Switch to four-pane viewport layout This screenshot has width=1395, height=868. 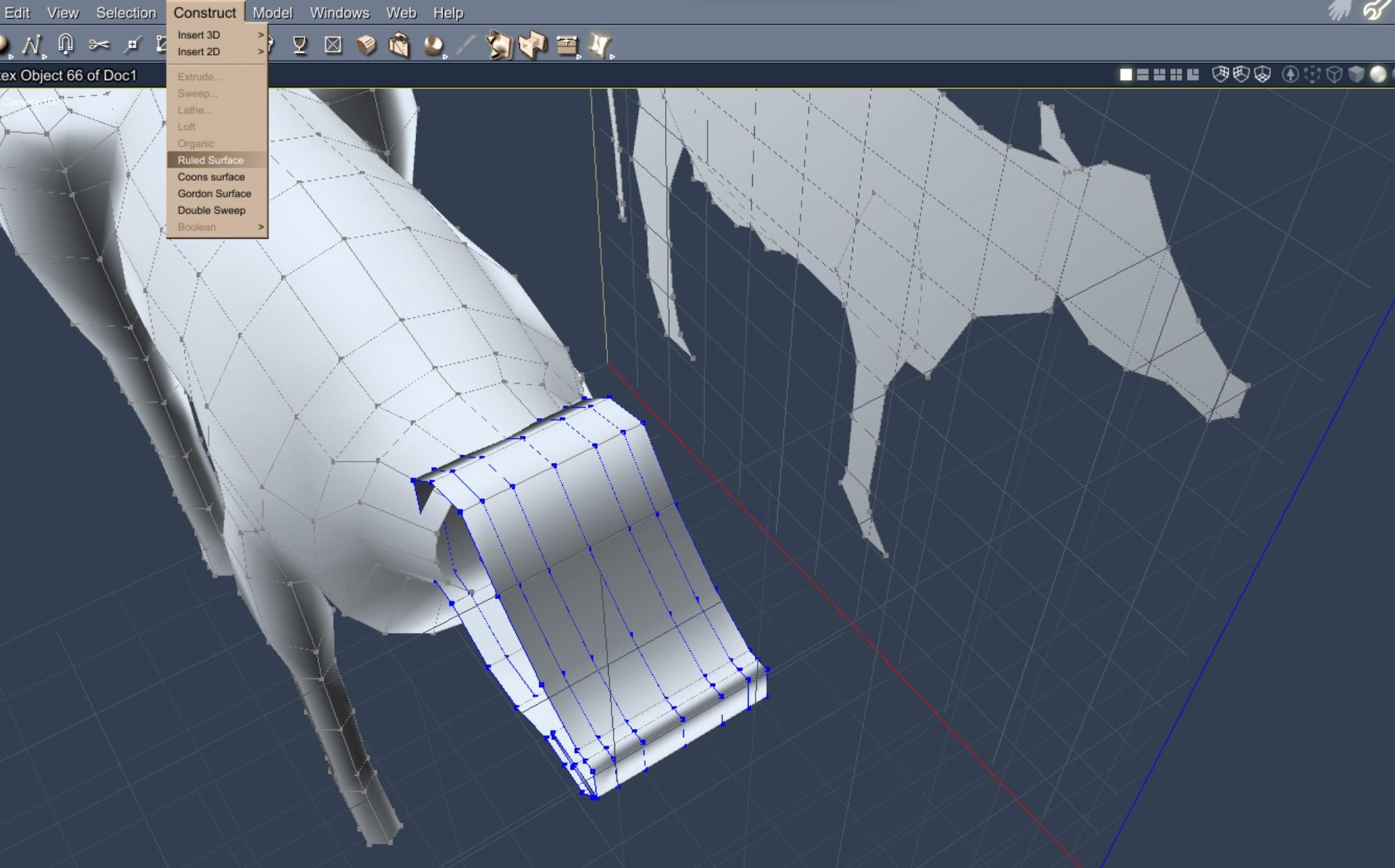tap(1176, 74)
